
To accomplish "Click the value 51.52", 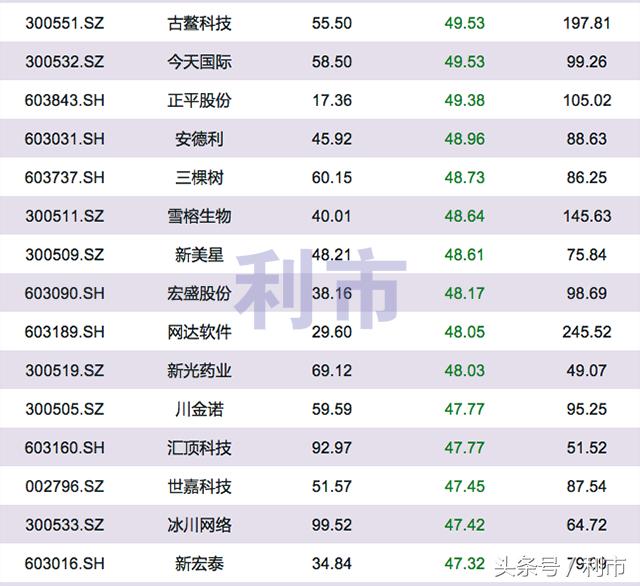I will [x=587, y=448].
